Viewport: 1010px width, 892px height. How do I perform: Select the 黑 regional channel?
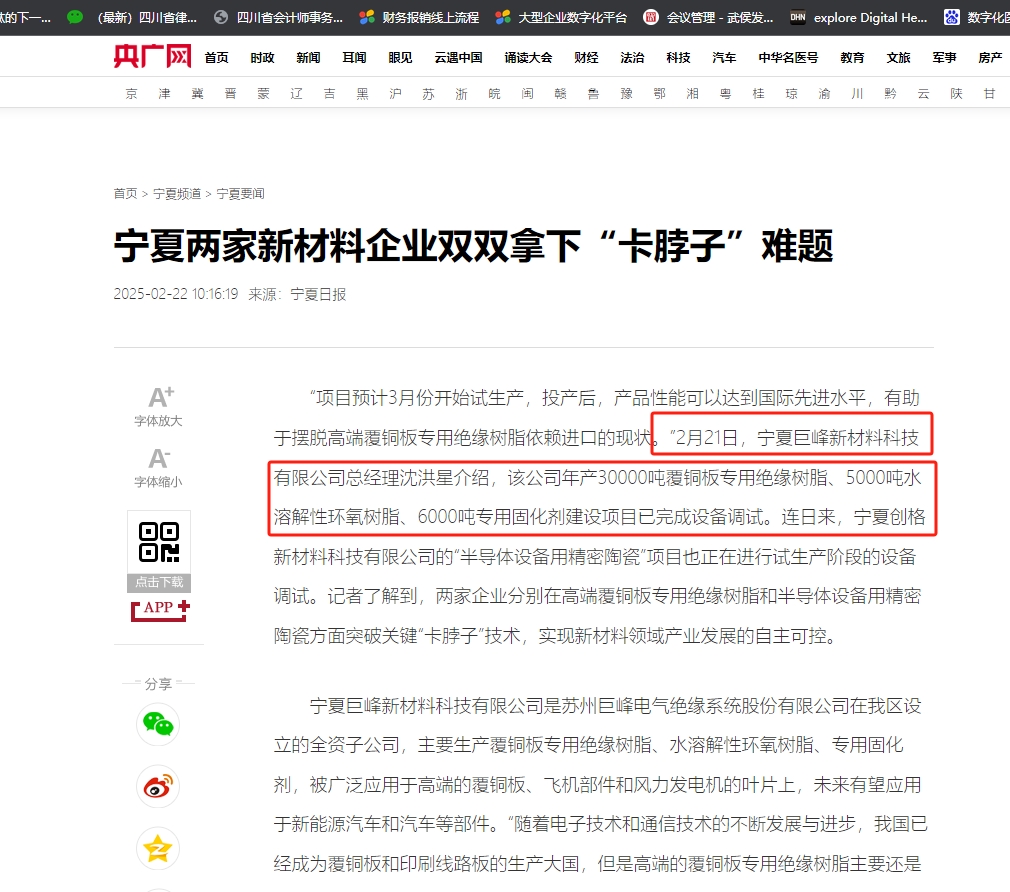(x=363, y=93)
